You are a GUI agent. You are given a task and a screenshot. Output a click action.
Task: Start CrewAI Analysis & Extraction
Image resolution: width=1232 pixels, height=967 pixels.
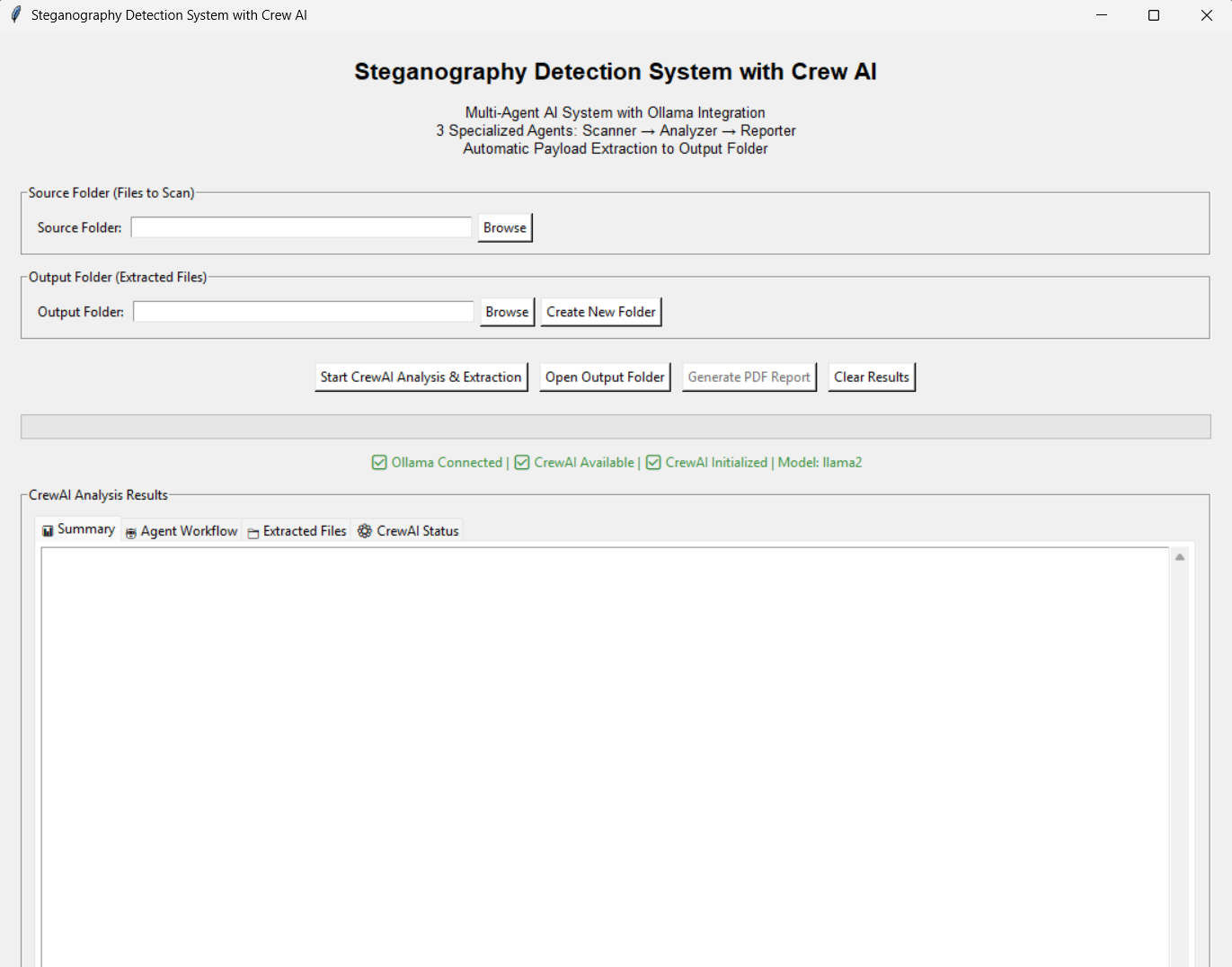pos(421,377)
